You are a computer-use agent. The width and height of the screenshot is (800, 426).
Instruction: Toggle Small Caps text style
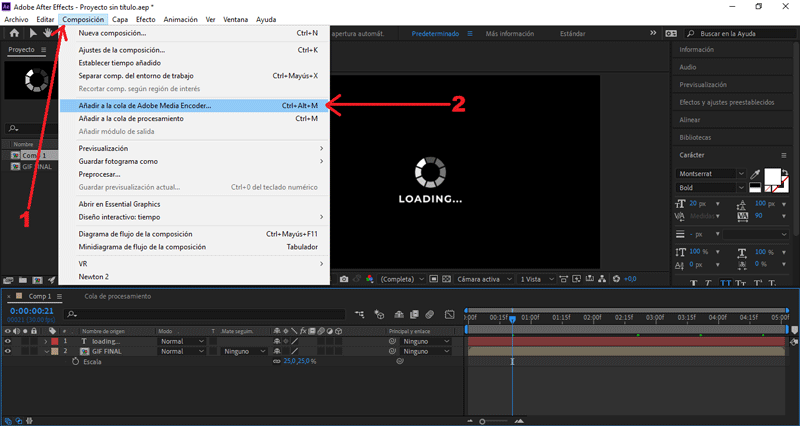(741, 283)
